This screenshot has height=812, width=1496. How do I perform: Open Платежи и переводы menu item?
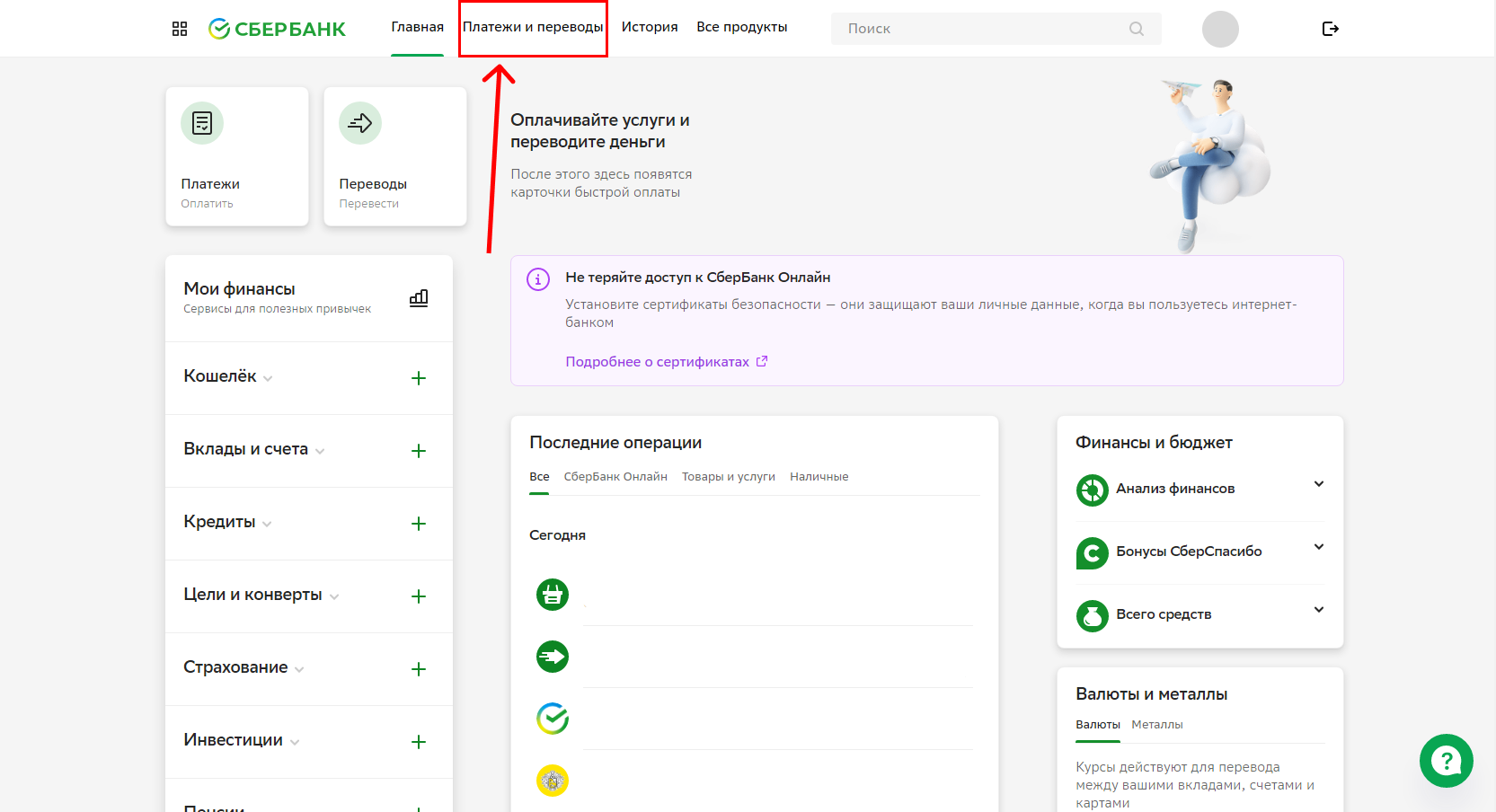click(x=533, y=27)
